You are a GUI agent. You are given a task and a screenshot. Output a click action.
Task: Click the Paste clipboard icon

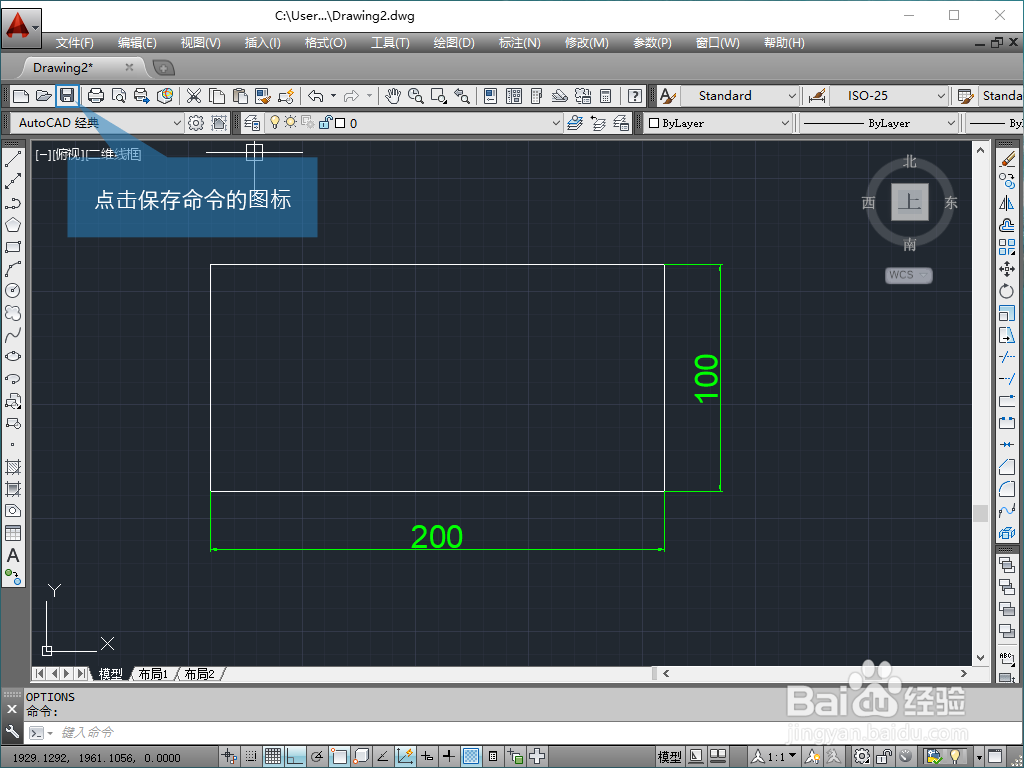[x=240, y=96]
